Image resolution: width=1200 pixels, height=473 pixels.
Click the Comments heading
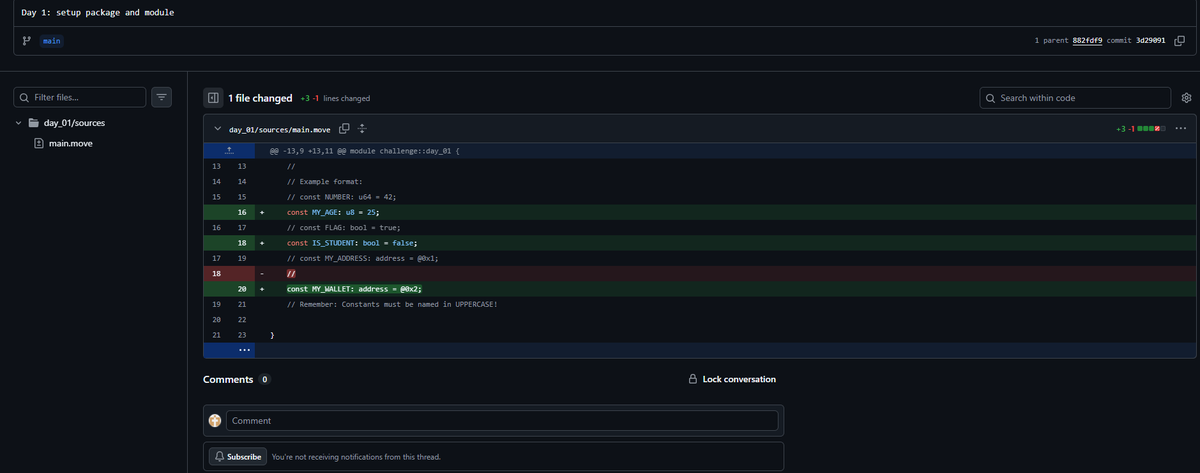coord(229,380)
